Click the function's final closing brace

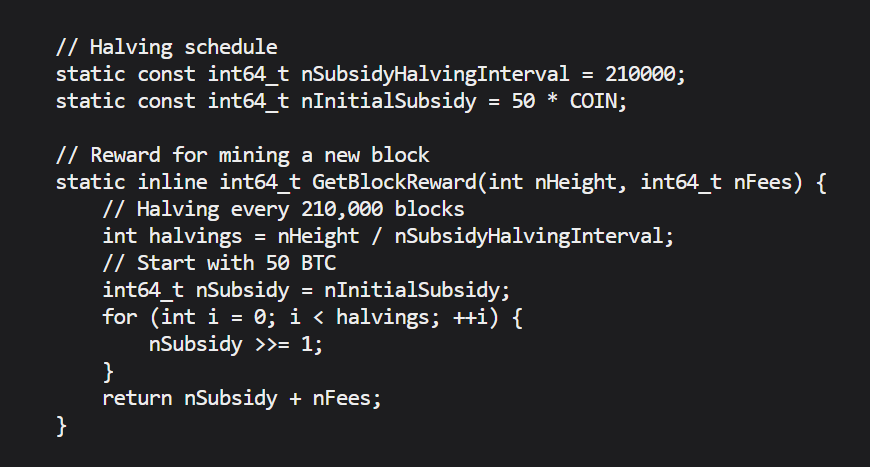(62, 426)
